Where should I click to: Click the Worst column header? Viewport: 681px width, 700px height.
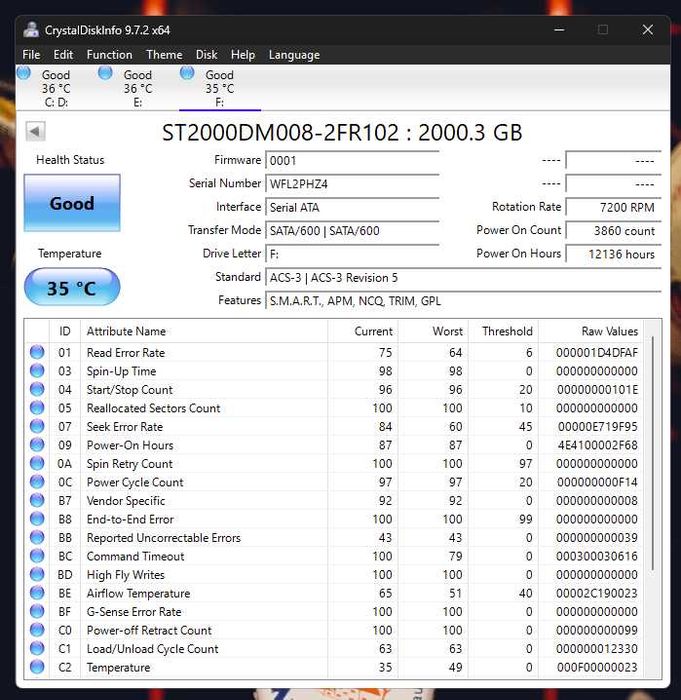433,331
